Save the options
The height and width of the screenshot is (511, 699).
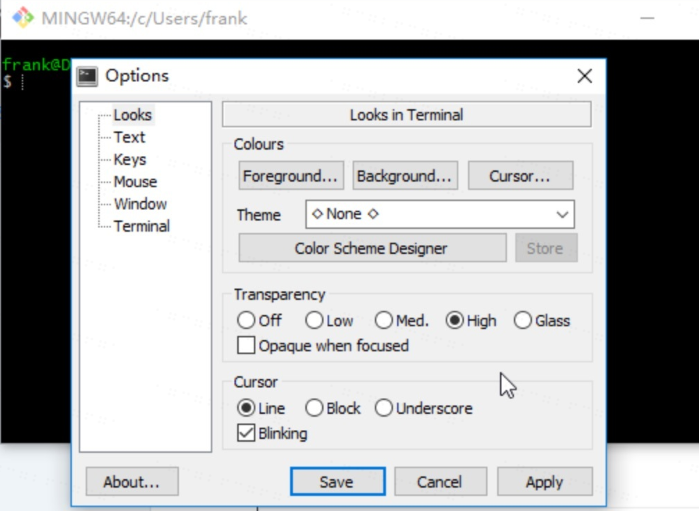coord(337,482)
